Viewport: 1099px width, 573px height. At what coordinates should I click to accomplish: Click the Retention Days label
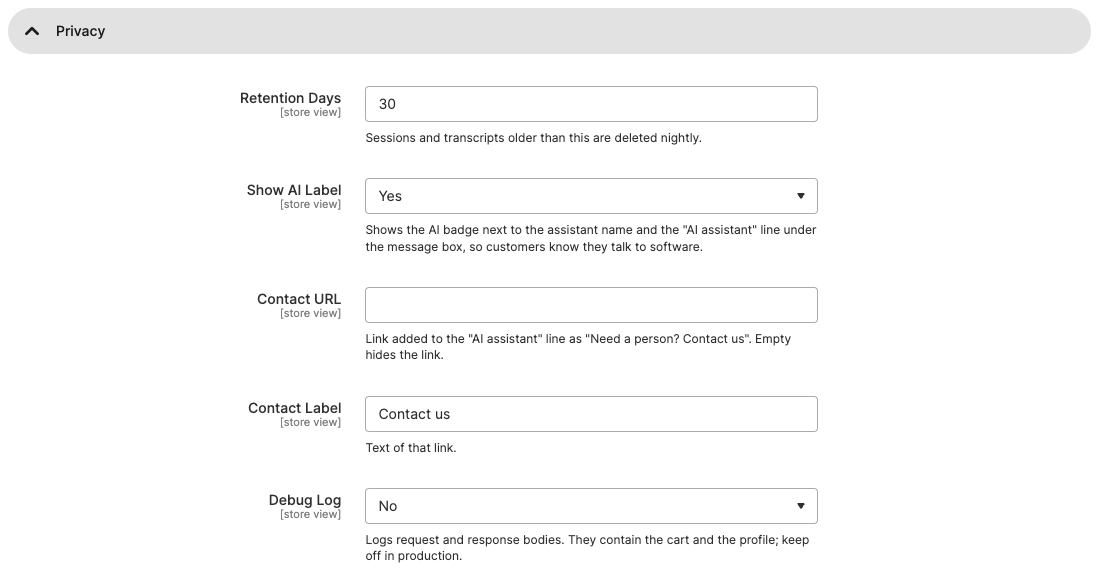(x=290, y=98)
